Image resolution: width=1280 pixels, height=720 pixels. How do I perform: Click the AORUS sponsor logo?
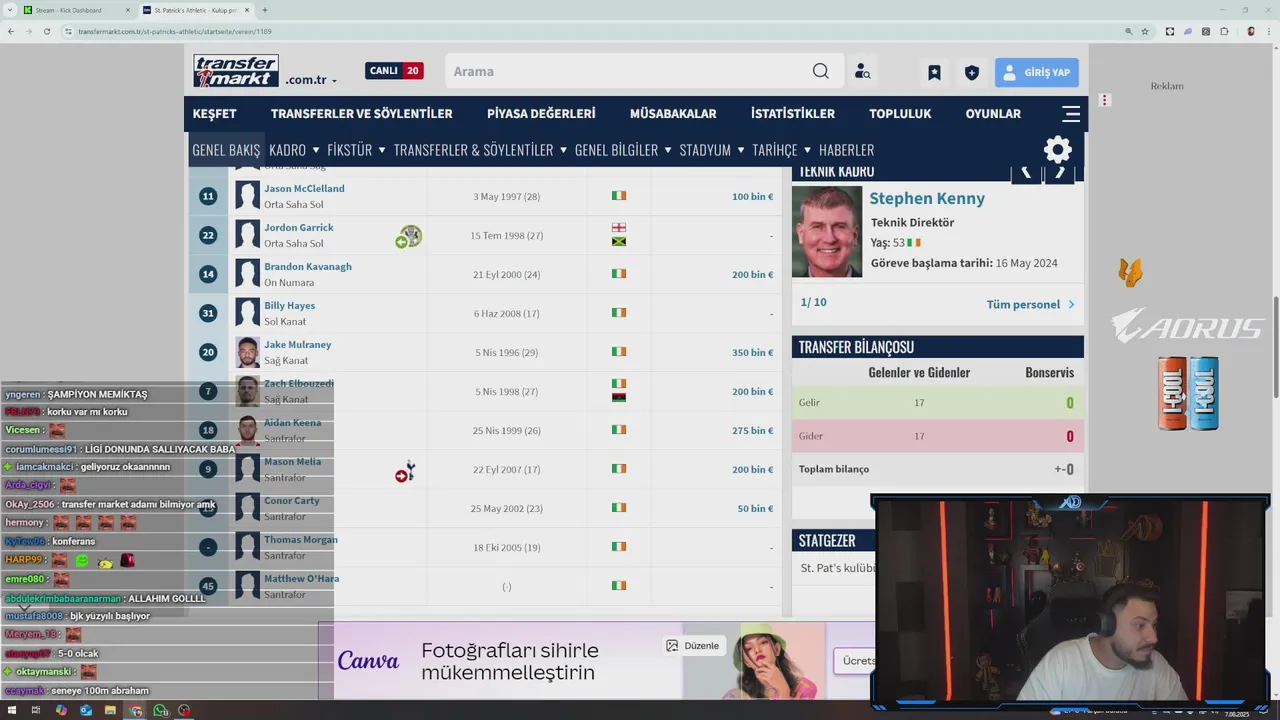[1187, 326]
